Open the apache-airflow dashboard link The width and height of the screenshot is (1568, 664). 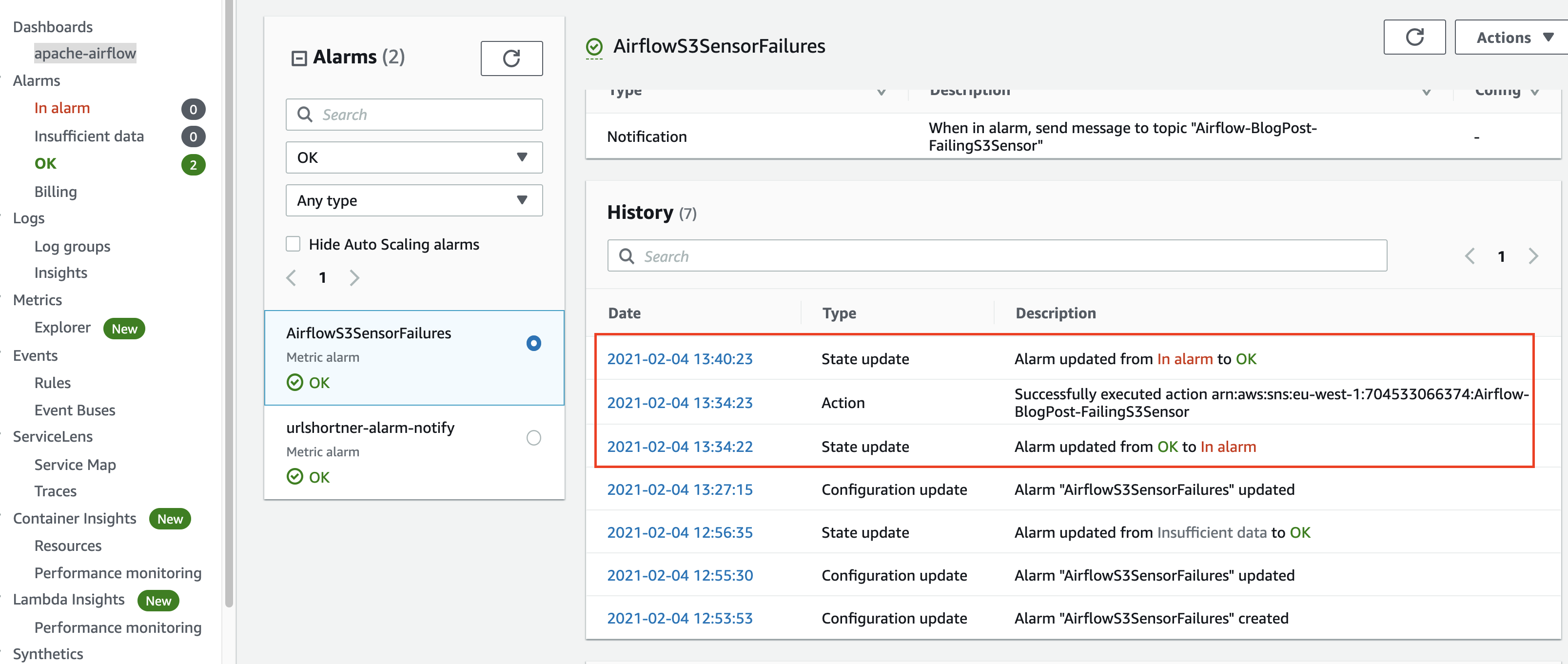[x=85, y=54]
